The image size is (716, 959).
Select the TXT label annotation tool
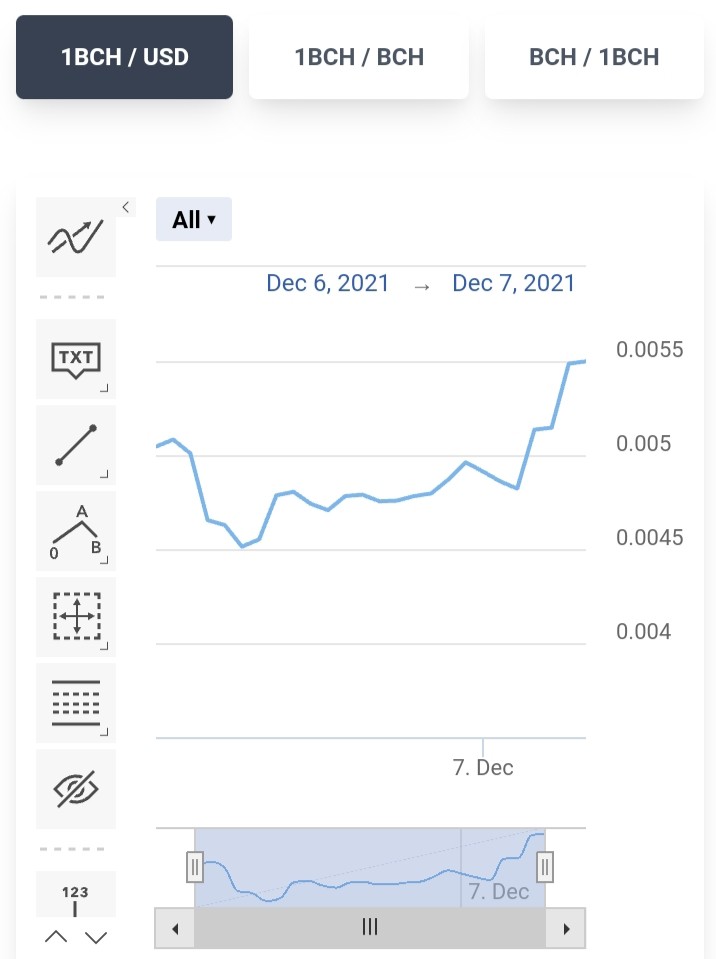pyautogui.click(x=76, y=359)
